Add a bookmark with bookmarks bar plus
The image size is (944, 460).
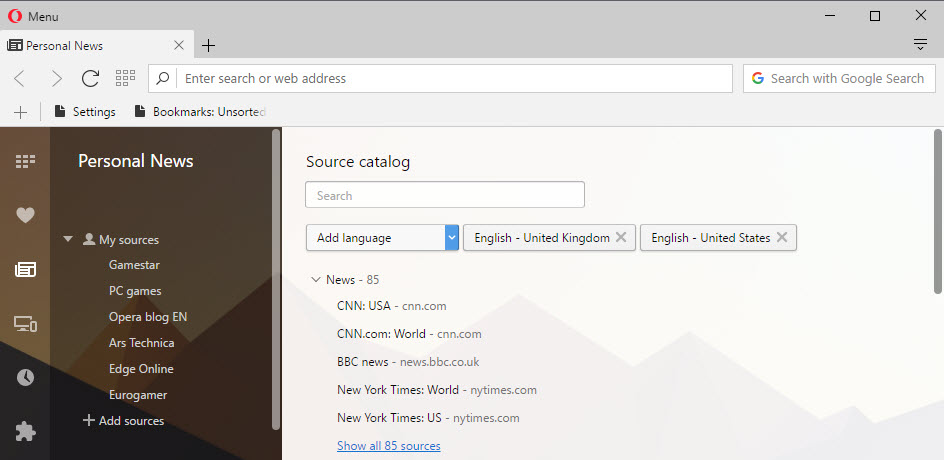20,112
